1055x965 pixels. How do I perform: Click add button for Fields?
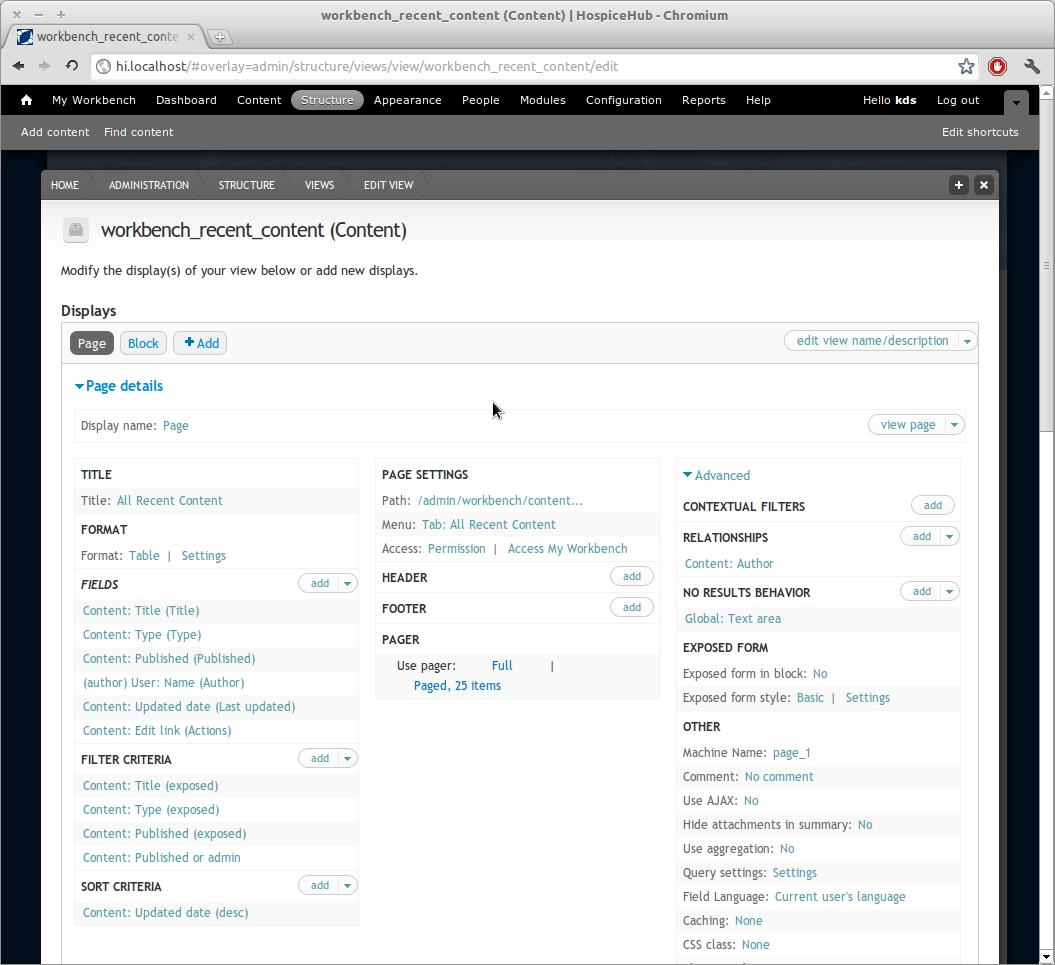[x=320, y=583]
